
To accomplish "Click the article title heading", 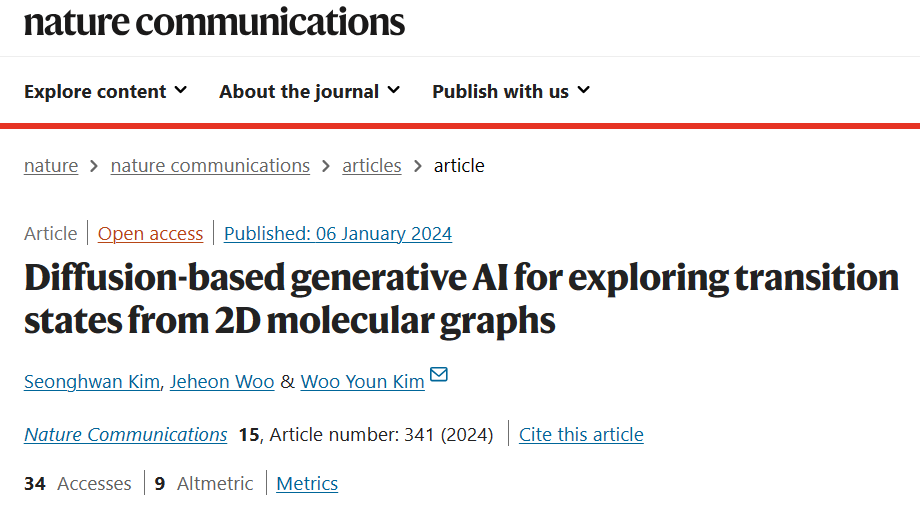I will 461,299.
